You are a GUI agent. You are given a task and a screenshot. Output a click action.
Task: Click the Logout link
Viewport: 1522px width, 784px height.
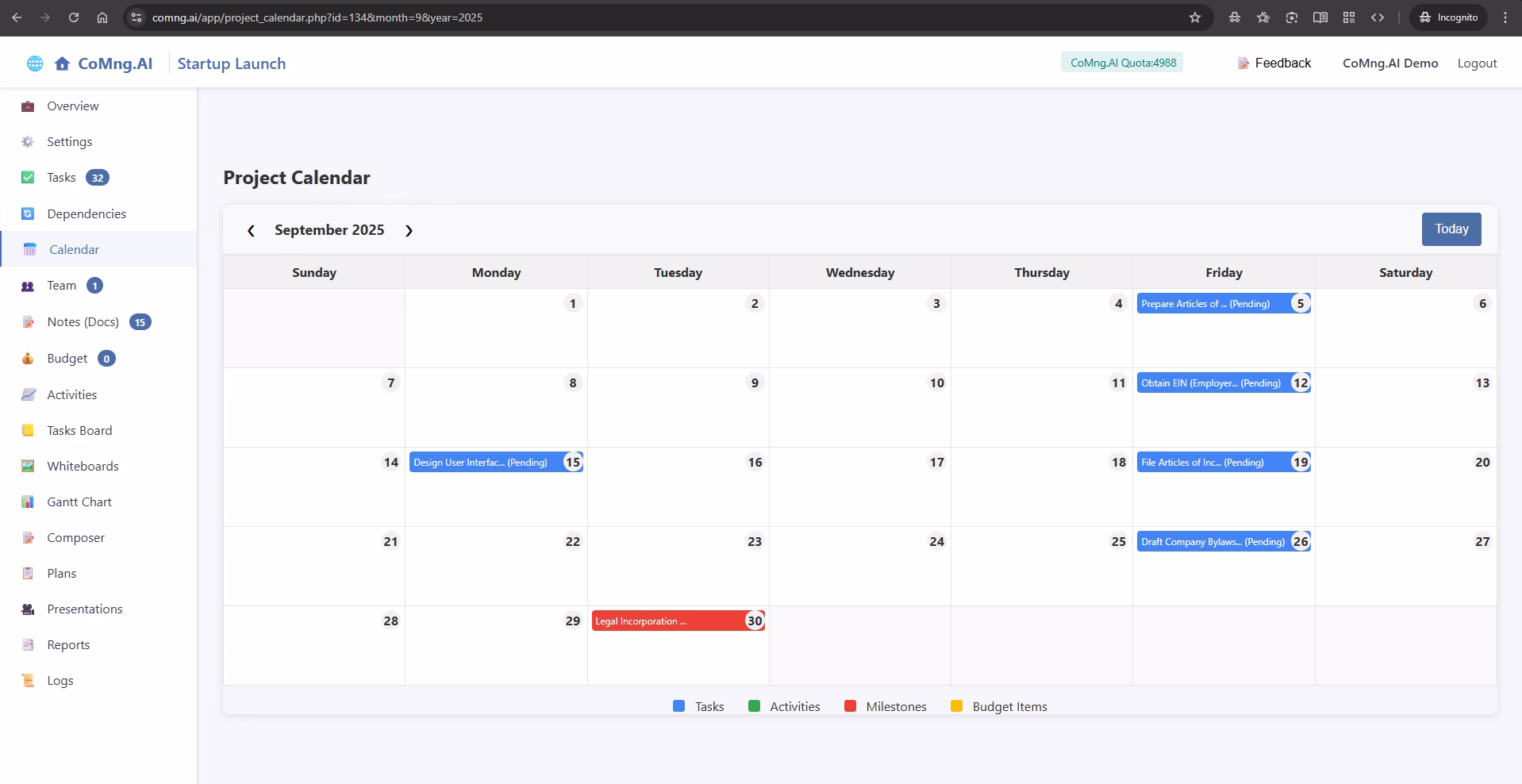pos(1477,63)
